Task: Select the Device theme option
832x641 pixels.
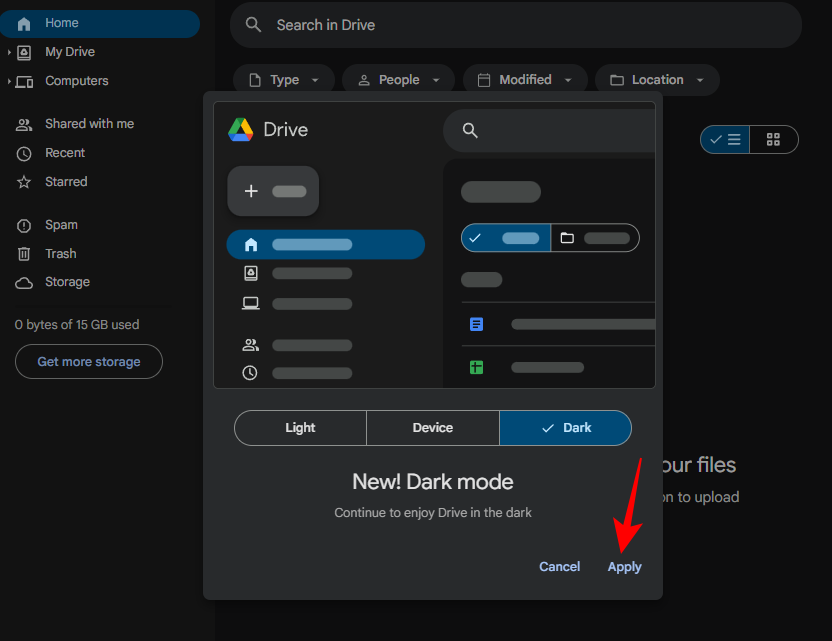Action: [x=433, y=428]
